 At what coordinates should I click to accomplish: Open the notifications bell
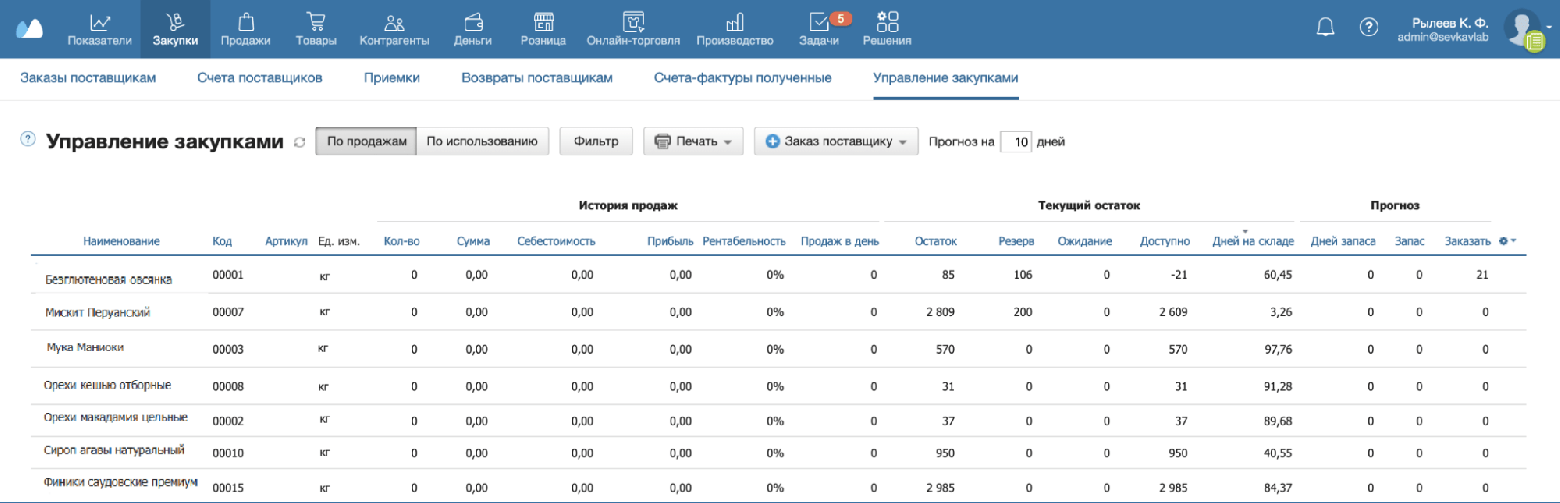[1326, 27]
